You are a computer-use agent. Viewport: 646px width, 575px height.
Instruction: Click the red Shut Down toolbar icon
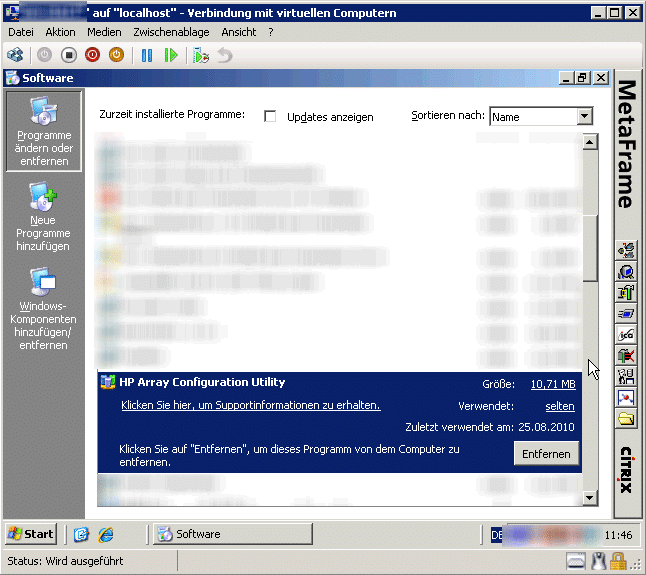pos(92,55)
